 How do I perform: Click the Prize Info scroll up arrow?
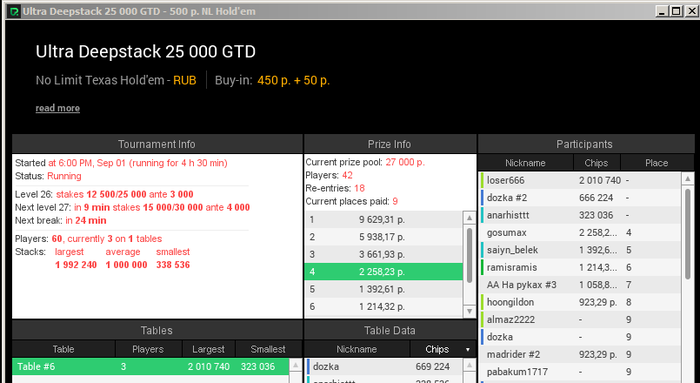[469, 218]
